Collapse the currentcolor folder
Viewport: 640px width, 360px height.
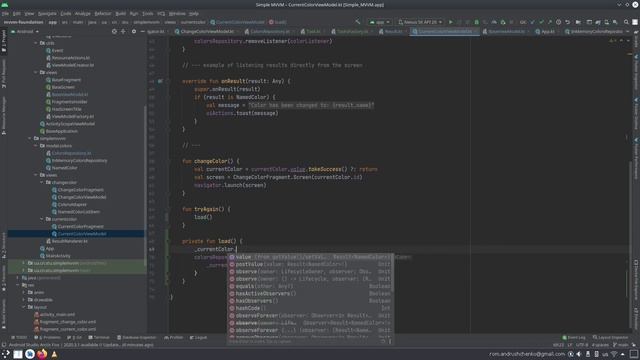pos(42,219)
